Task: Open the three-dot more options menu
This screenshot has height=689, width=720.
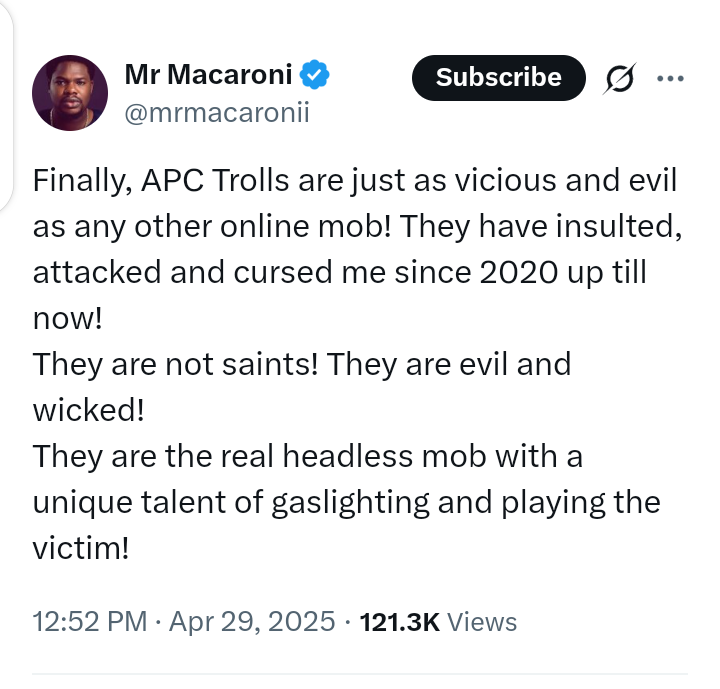Action: [x=669, y=79]
